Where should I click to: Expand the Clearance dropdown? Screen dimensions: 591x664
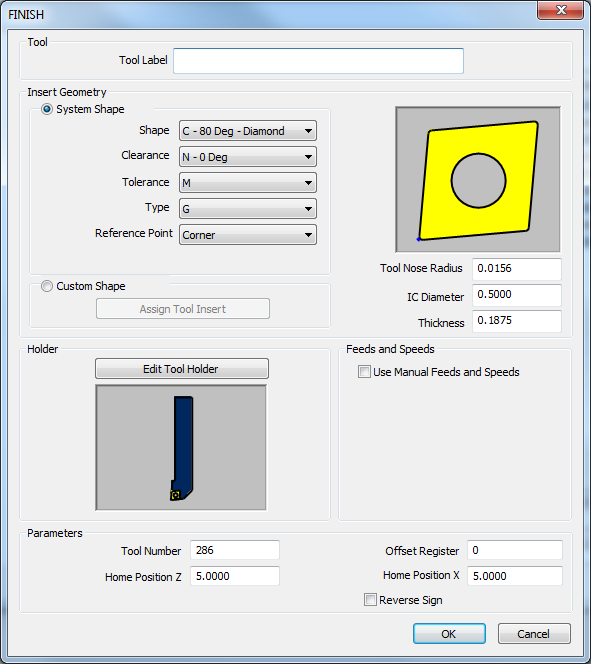(248, 157)
